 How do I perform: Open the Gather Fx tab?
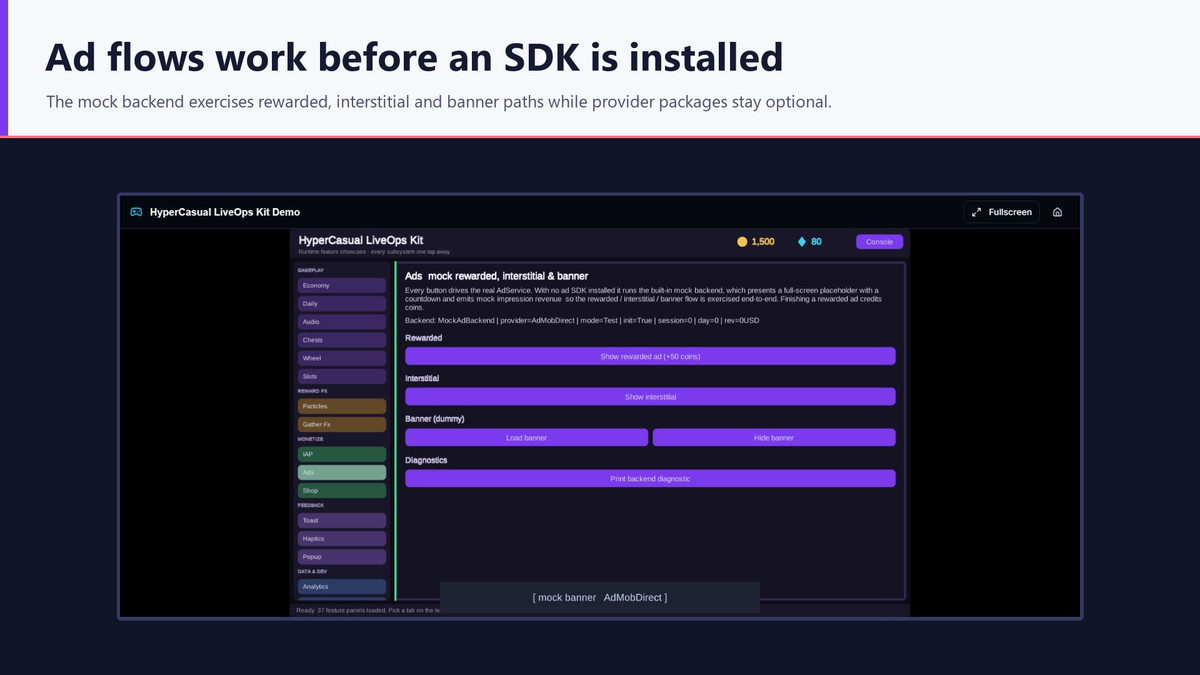click(x=342, y=424)
